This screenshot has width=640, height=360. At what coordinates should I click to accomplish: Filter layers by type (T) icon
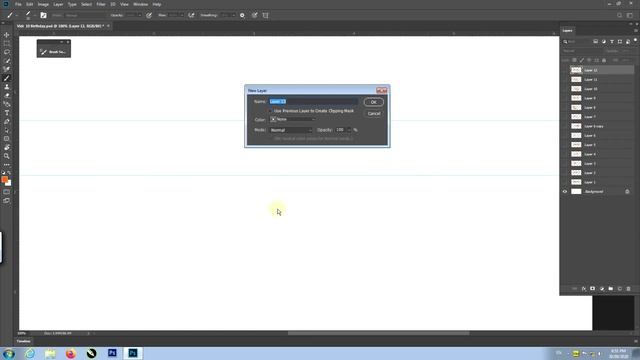coord(611,42)
